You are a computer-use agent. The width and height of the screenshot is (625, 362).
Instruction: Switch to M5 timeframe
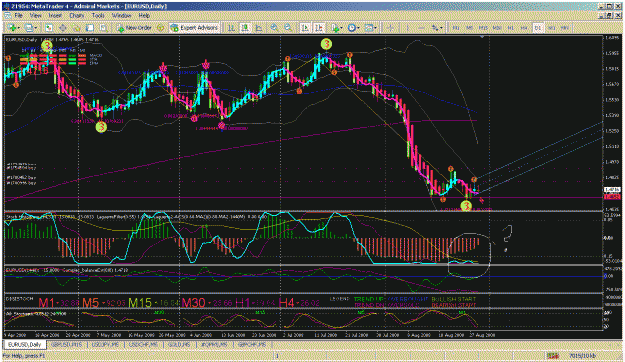click(x=469, y=28)
